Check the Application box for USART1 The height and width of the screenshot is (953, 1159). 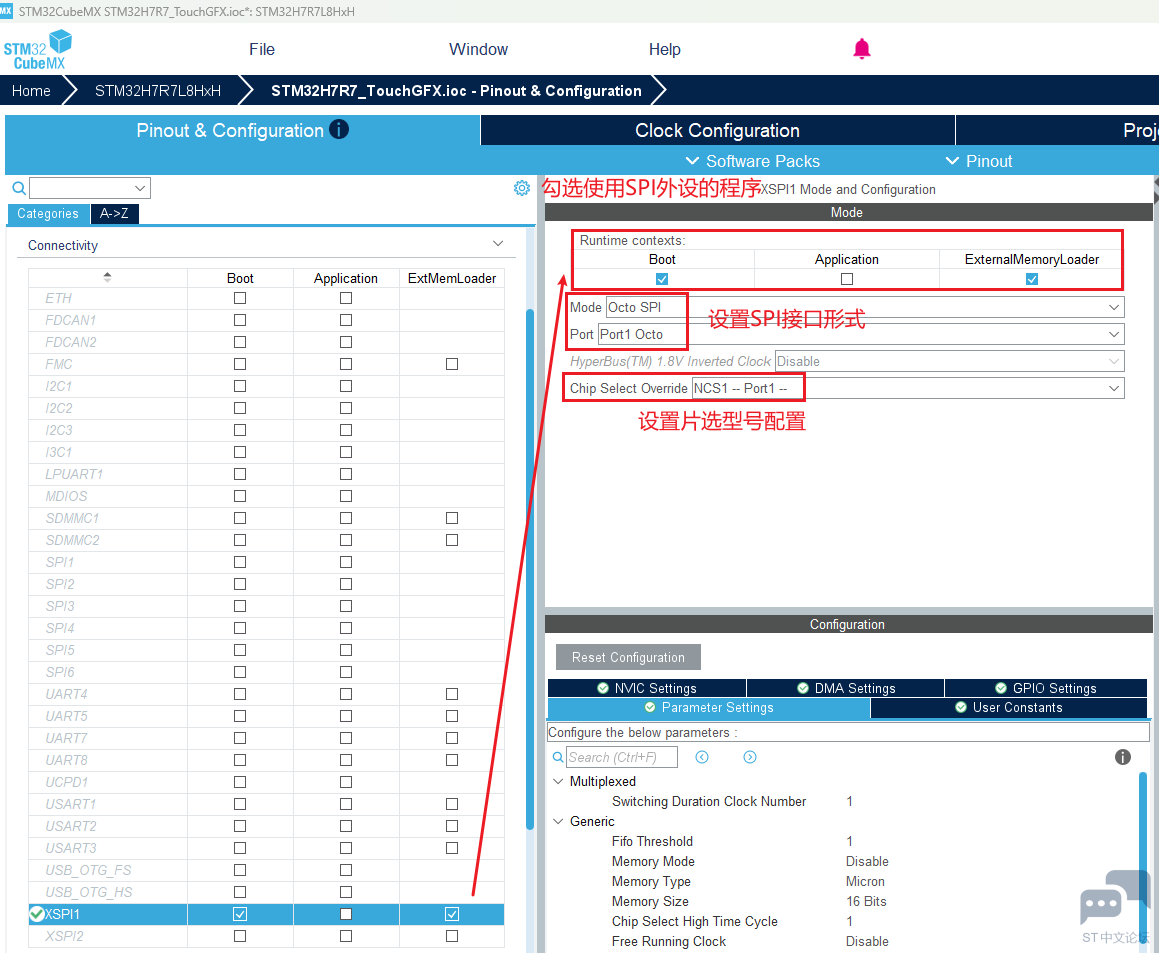tap(346, 804)
